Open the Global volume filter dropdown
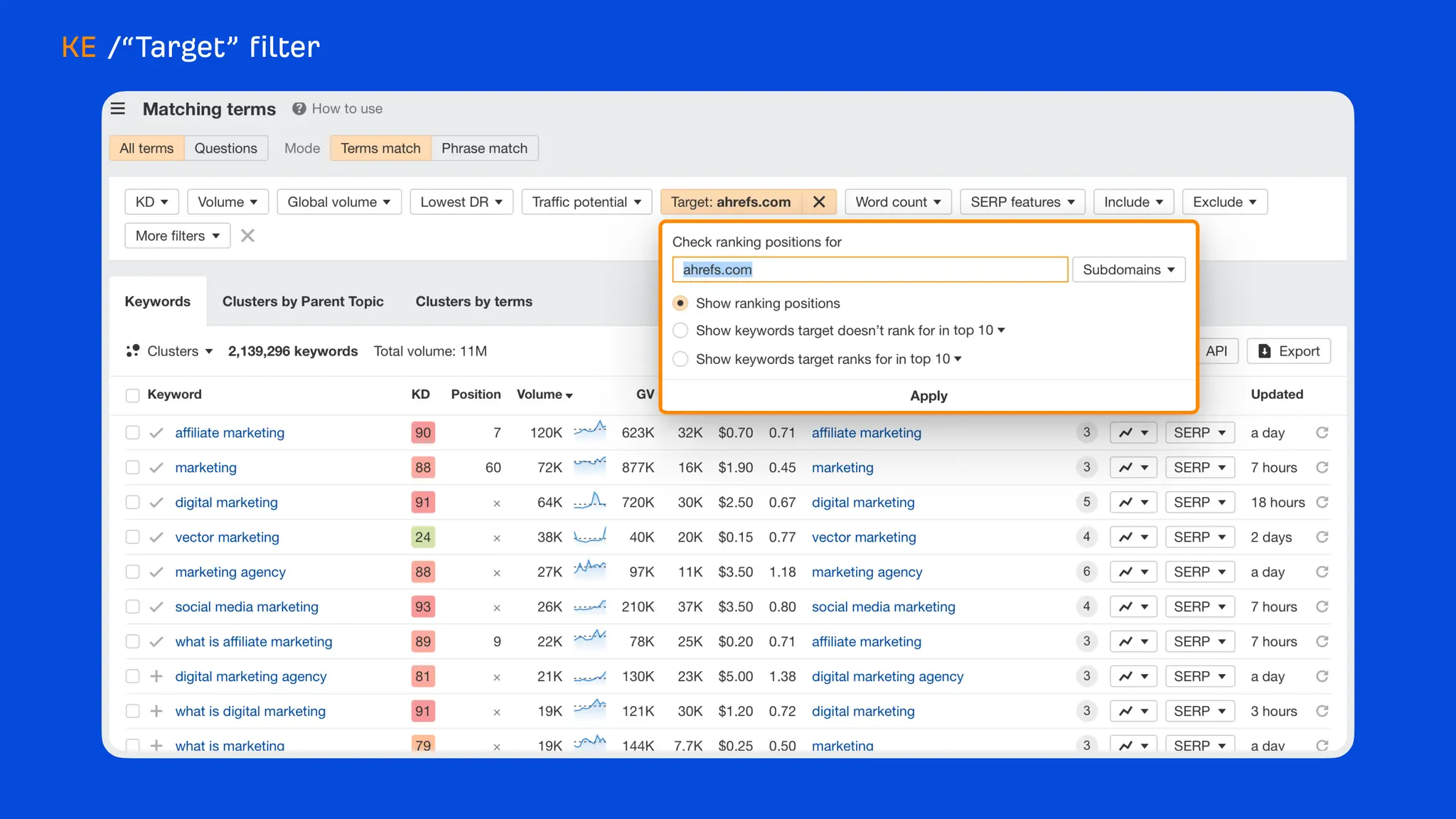 tap(339, 202)
